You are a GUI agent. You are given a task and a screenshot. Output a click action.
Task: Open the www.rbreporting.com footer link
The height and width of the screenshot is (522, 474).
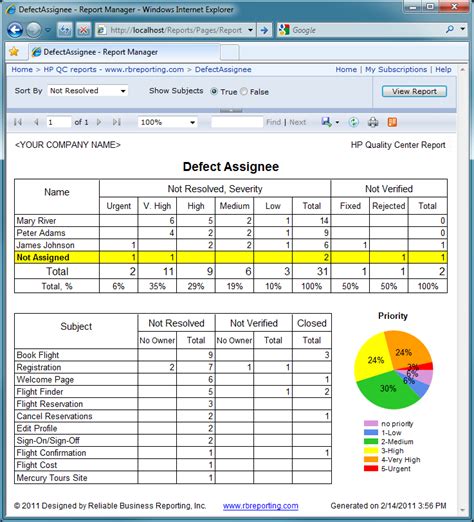261,506
